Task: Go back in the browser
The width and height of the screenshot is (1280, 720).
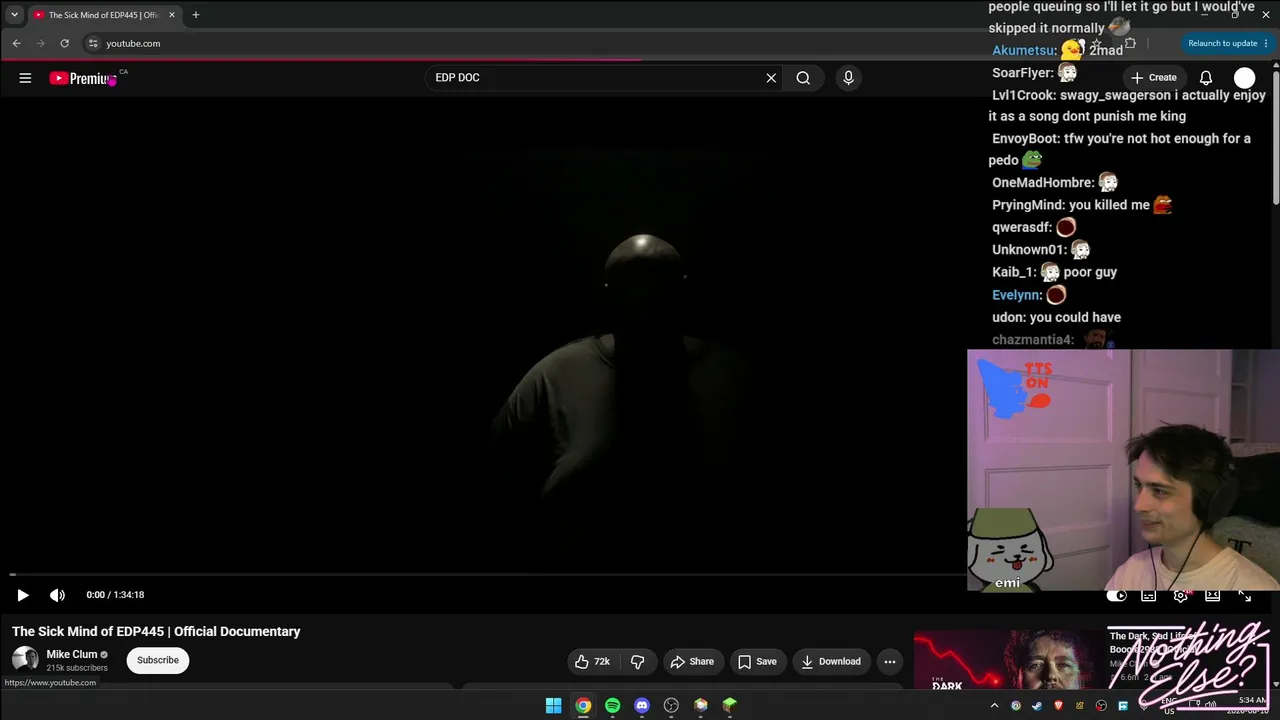Action: [x=16, y=43]
